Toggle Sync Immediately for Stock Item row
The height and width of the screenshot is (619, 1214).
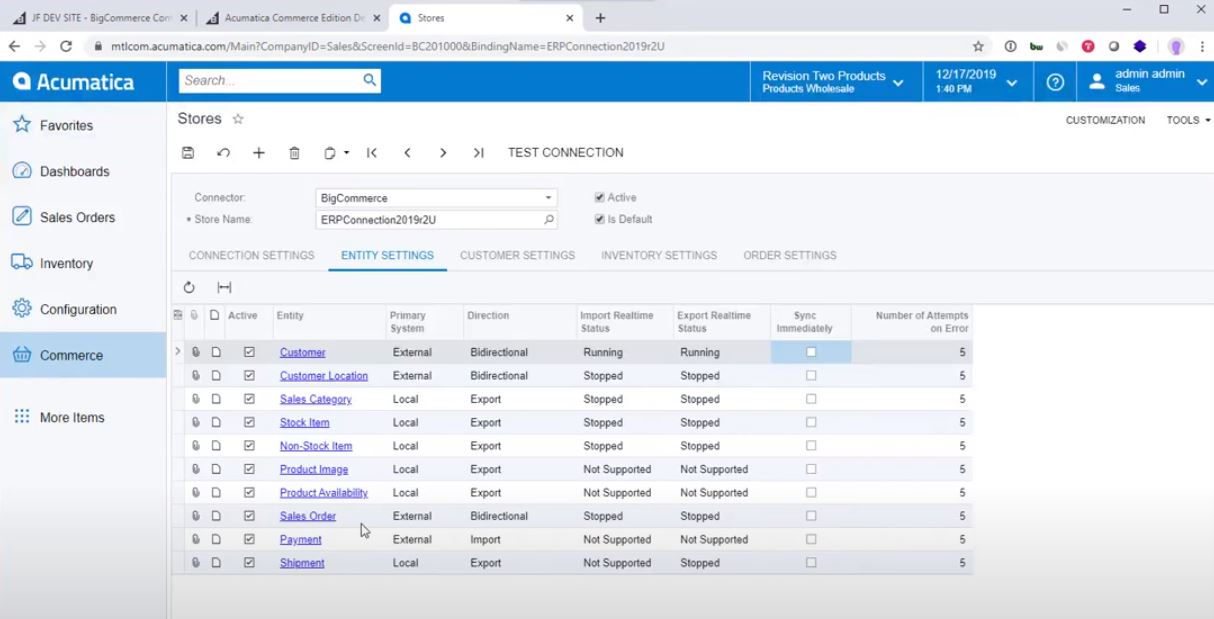point(811,422)
